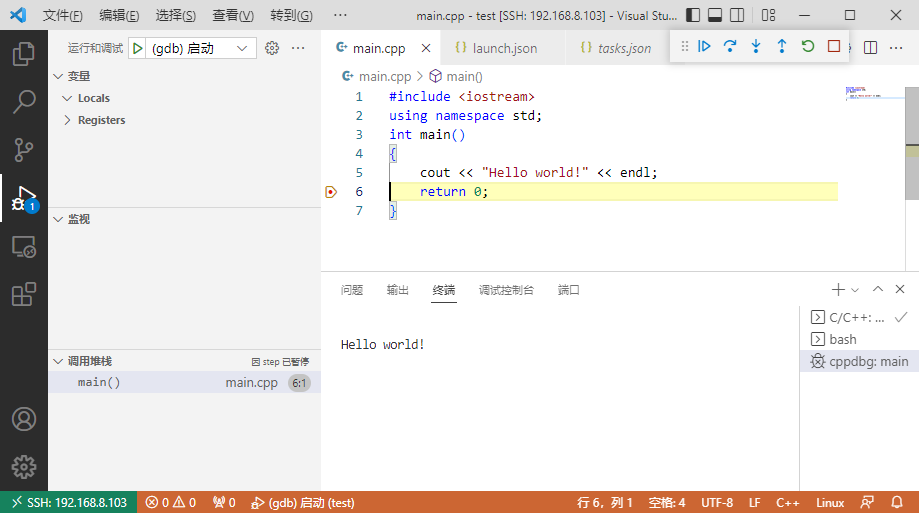Open Remote Explorer view
This screenshot has height=513, width=919.
tap(23, 246)
